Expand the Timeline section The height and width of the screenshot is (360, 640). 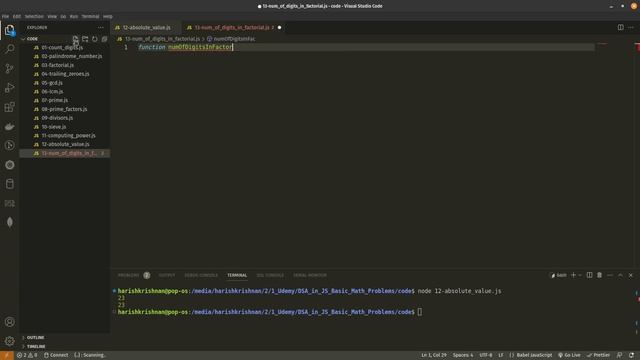tap(36, 346)
